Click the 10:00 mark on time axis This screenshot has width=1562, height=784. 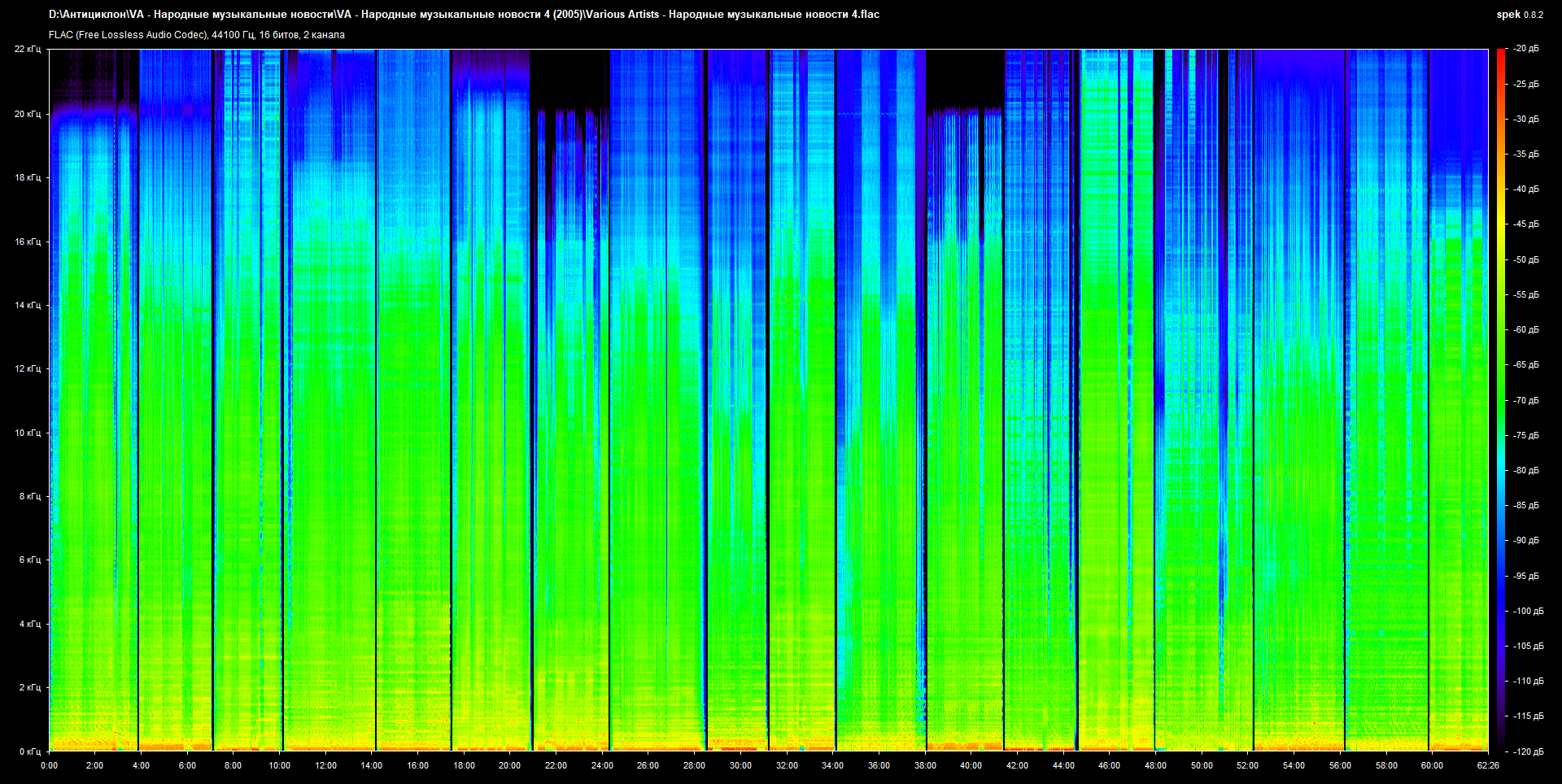[279, 765]
